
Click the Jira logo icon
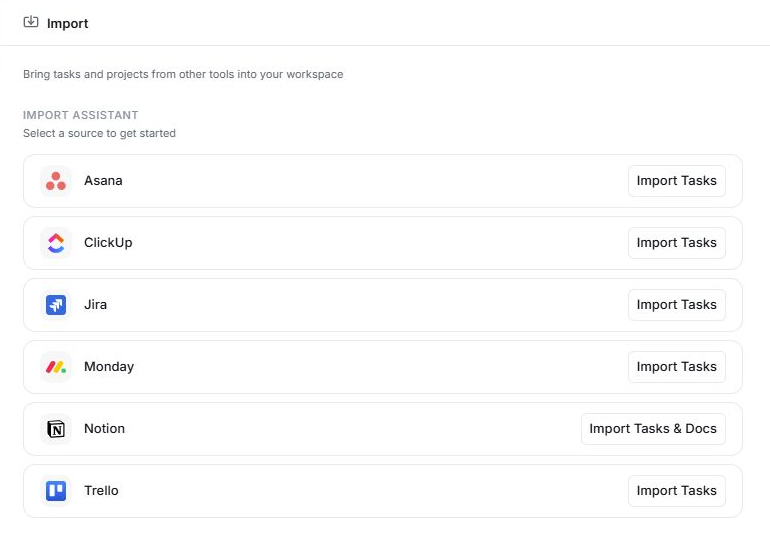click(x=56, y=305)
